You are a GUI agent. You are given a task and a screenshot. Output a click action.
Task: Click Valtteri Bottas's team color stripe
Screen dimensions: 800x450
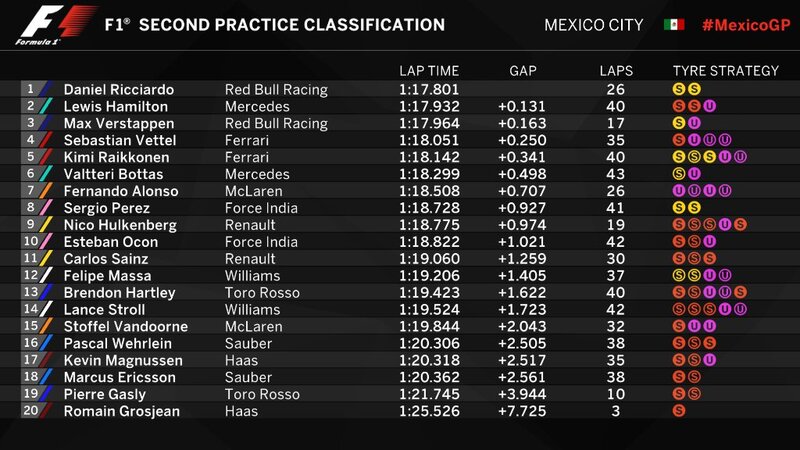click(x=46, y=174)
